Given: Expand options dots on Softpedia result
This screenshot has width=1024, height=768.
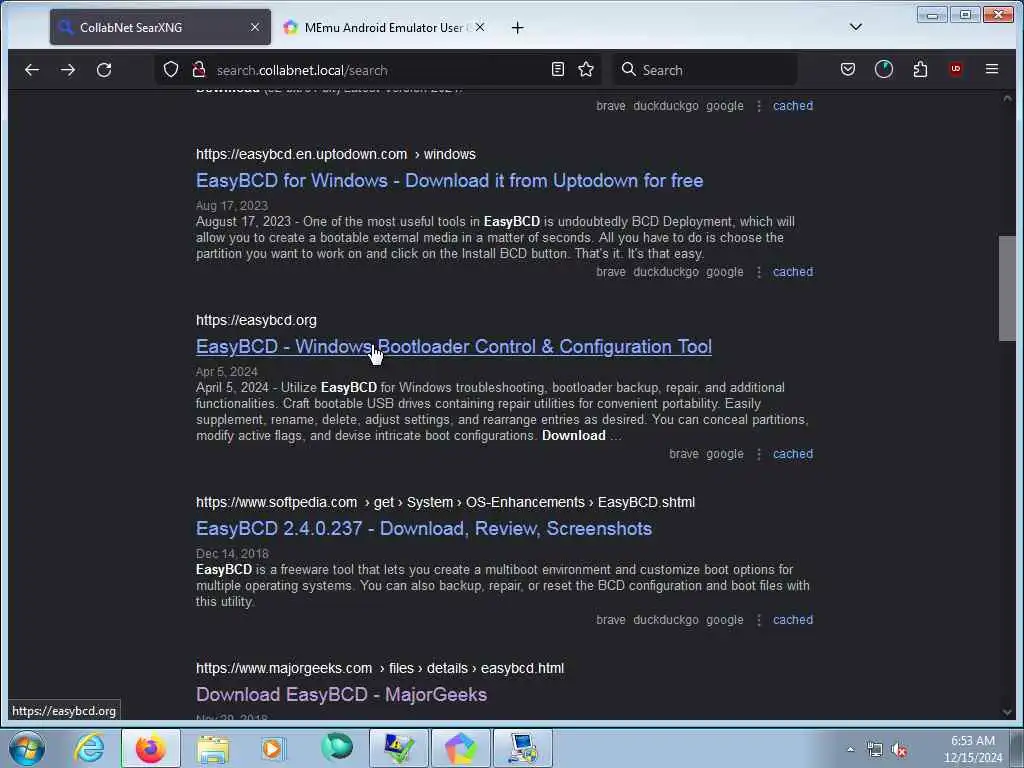Looking at the screenshot, I should 758,620.
